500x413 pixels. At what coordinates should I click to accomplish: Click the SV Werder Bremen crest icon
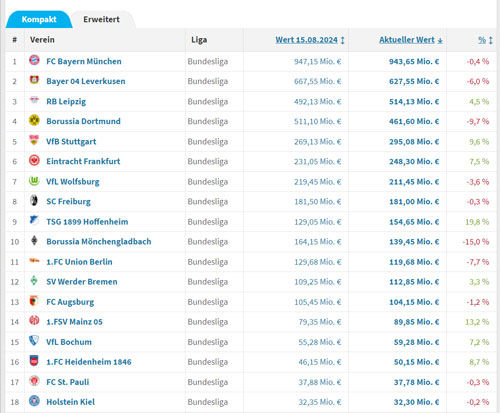click(x=34, y=281)
